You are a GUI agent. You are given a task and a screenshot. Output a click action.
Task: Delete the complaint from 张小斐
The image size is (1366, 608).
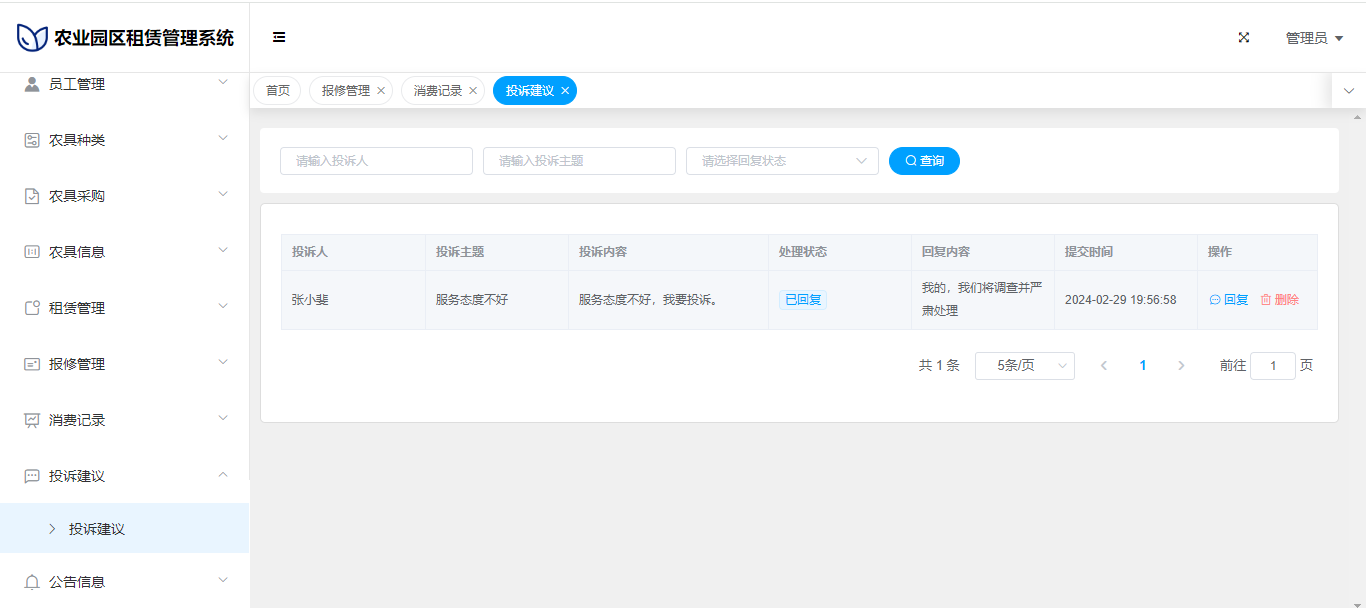pyautogui.click(x=1279, y=300)
